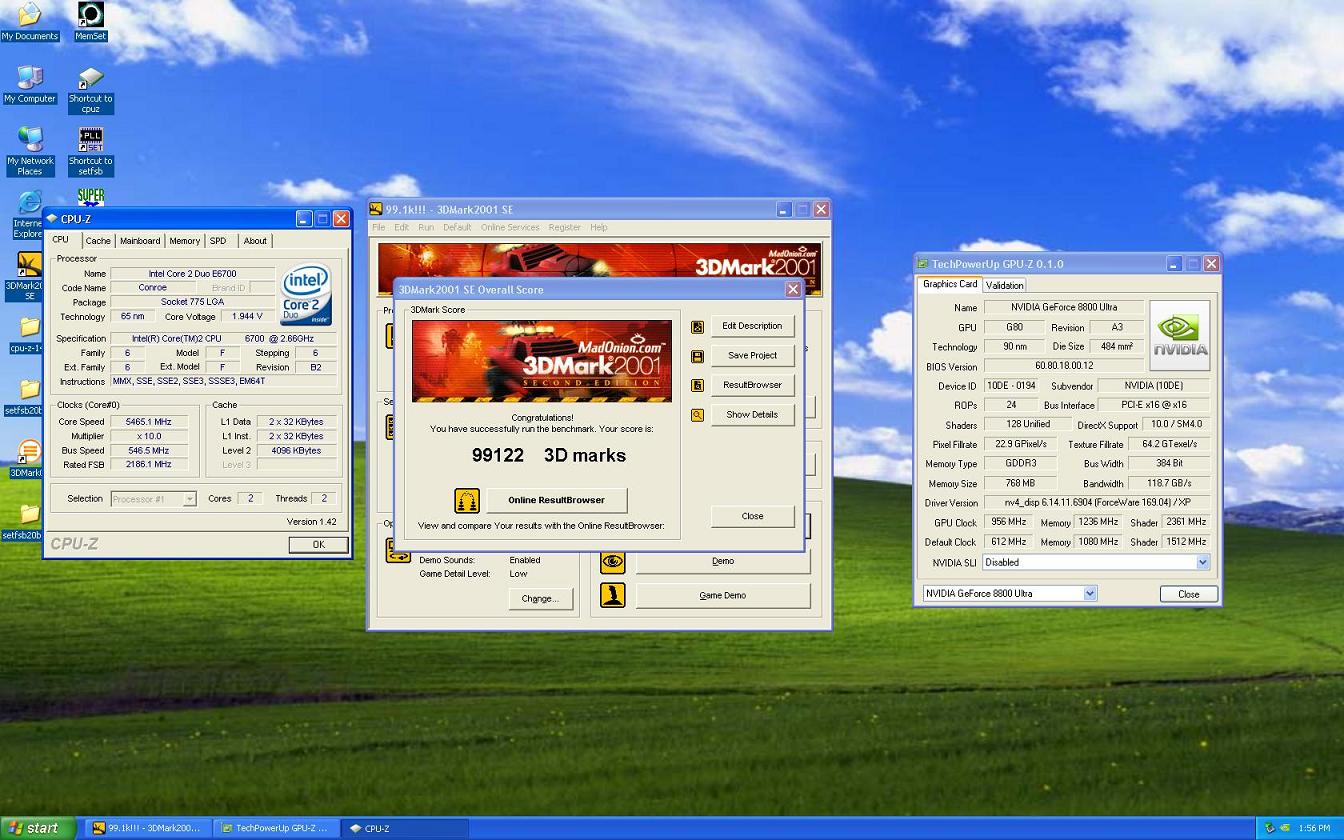1344x840 pixels.
Task: Select the Graphics Card tab in GPU-Z
Action: (950, 284)
